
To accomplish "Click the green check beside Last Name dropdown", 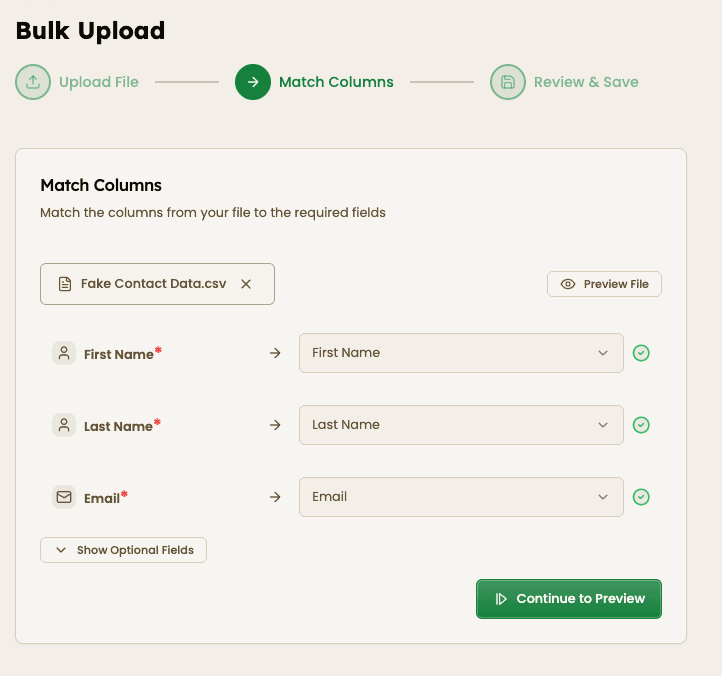I will point(641,425).
